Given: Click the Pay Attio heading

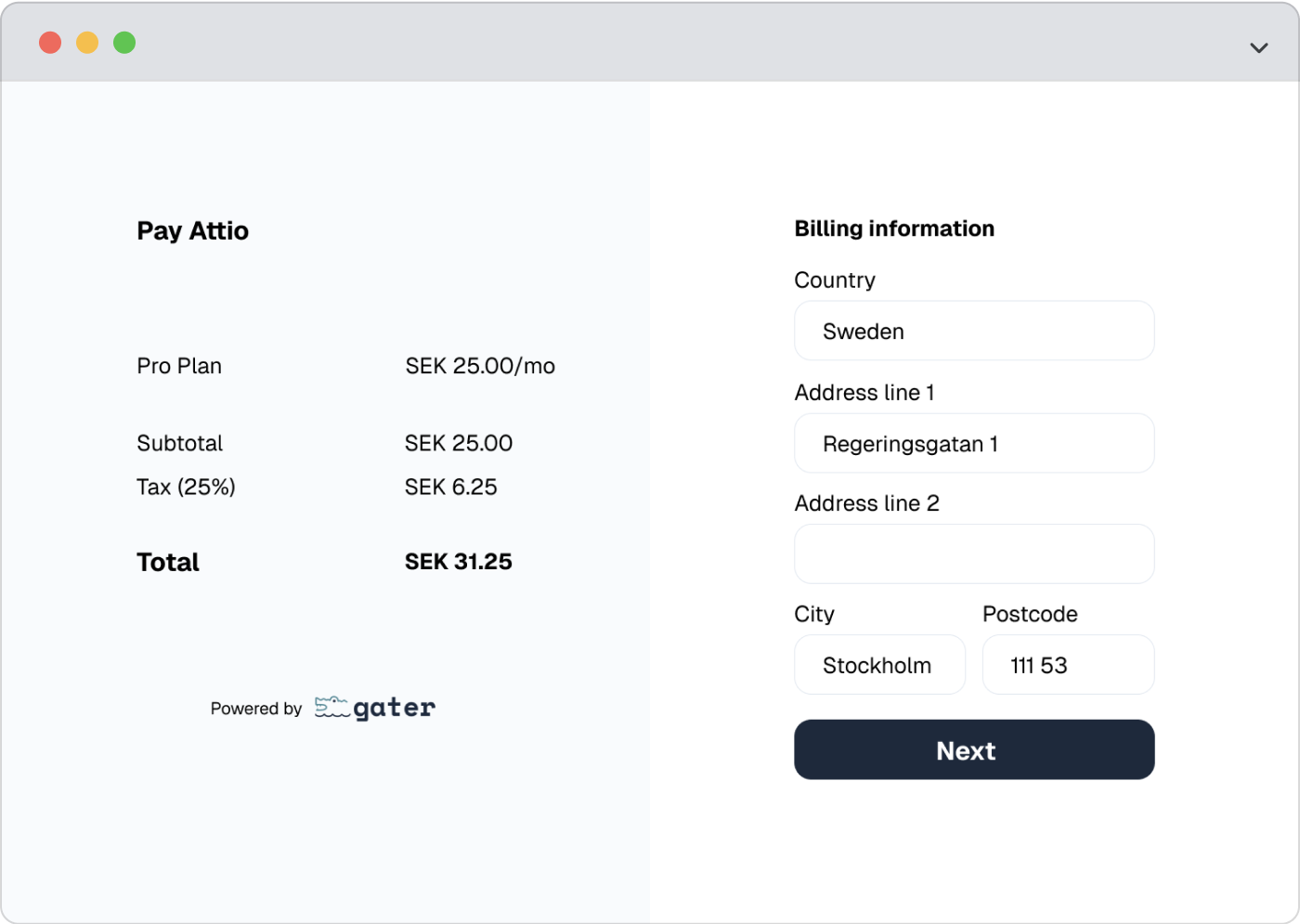Looking at the screenshot, I should tap(192, 230).
